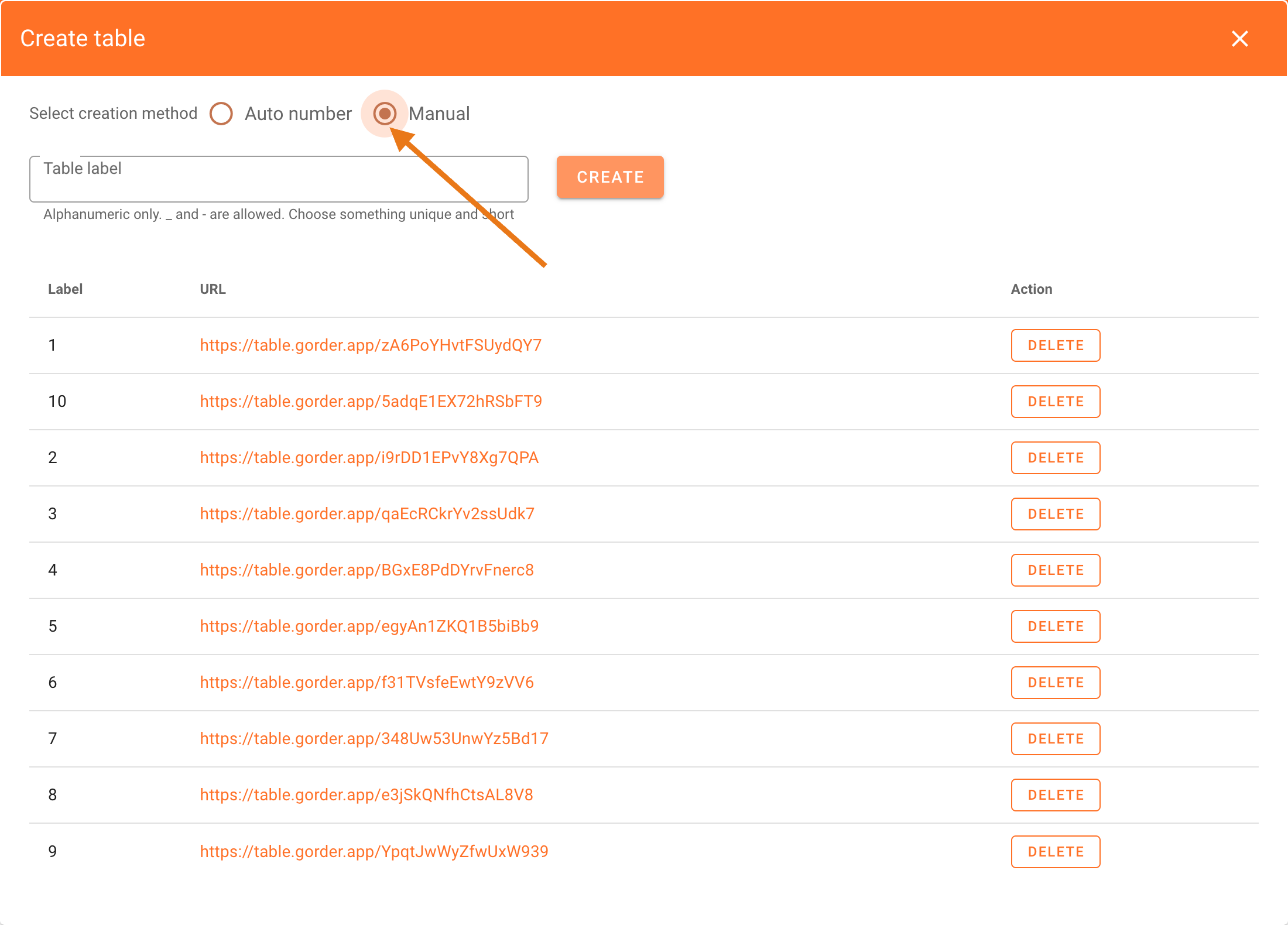Viewport: 1288px width, 925px height.
Task: Close the Create table dialog
Action: tap(1239, 39)
